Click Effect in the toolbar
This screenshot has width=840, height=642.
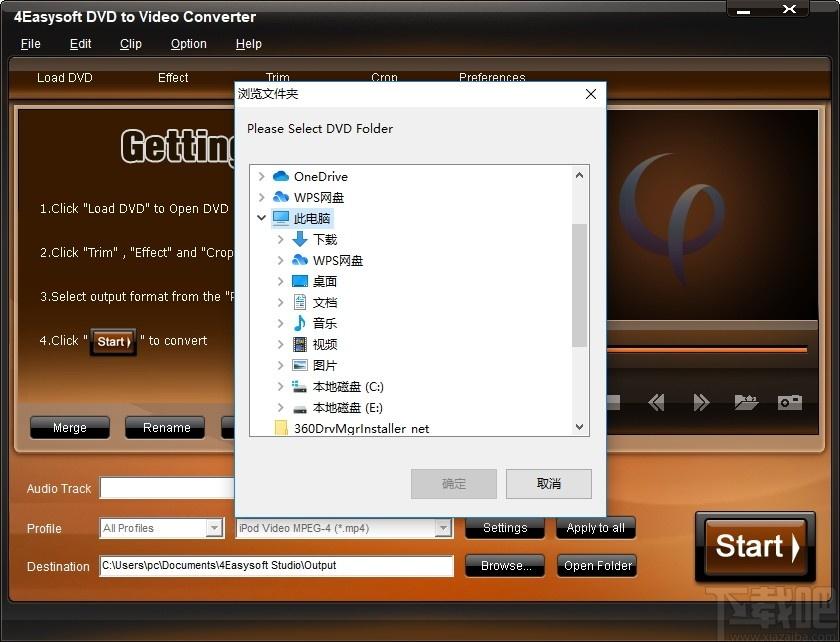[x=173, y=78]
